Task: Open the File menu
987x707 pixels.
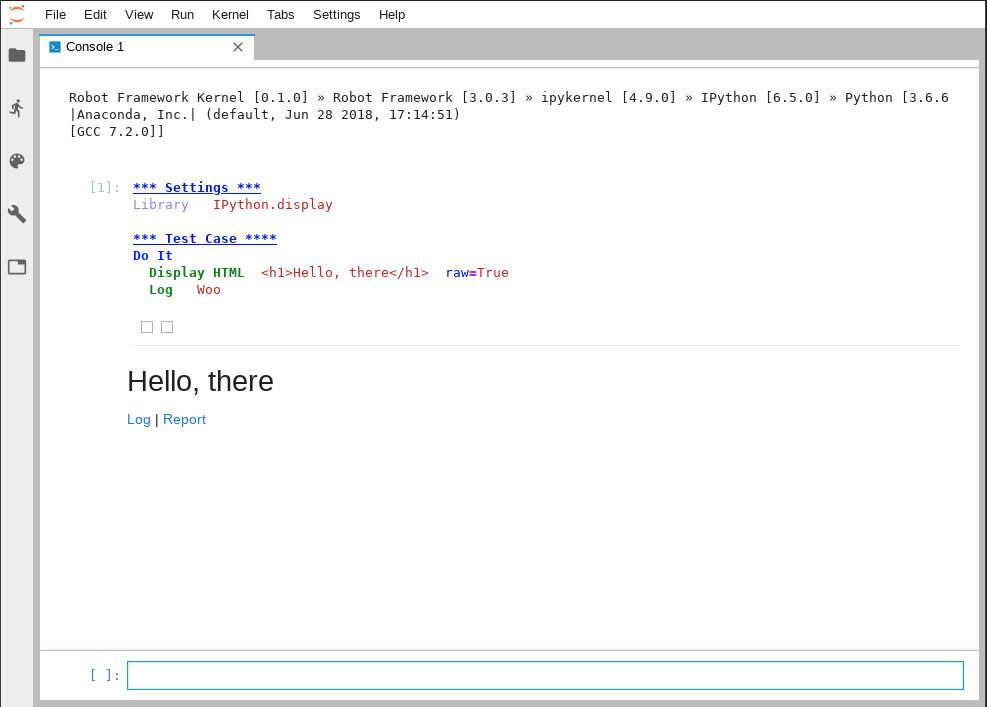Action: (x=55, y=14)
